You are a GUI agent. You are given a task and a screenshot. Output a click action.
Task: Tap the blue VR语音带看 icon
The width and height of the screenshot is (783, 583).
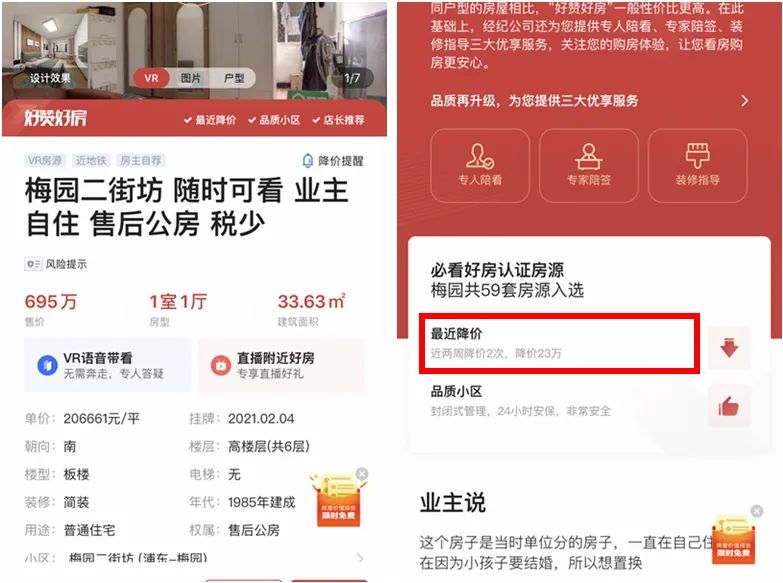point(47,365)
